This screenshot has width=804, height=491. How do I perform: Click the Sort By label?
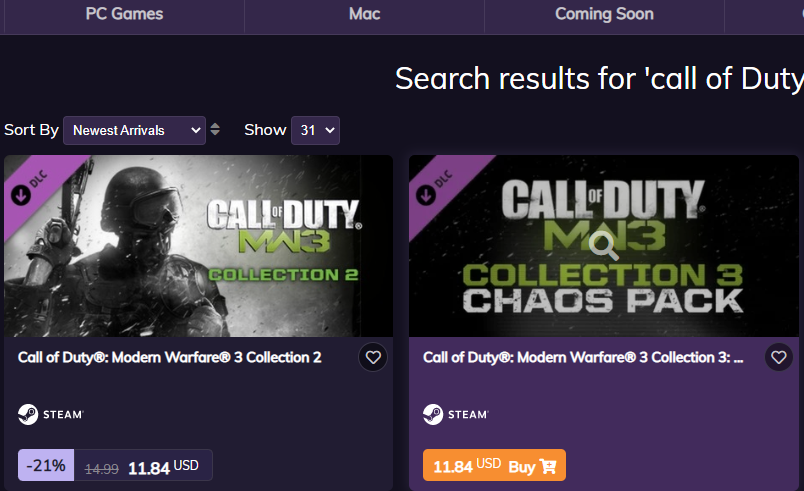(x=31, y=130)
